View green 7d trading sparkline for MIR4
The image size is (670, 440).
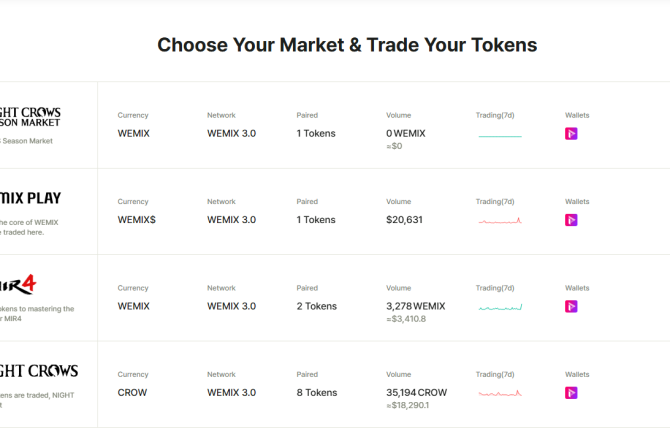[x=500, y=307]
